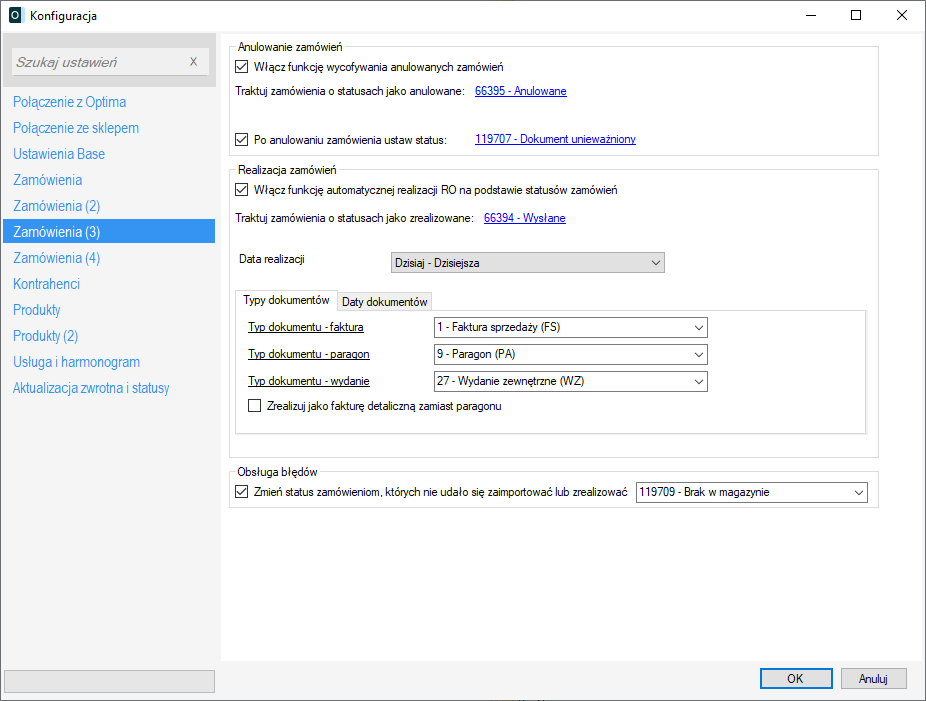
Task: Confirm settings with the OK button
Action: (795, 678)
